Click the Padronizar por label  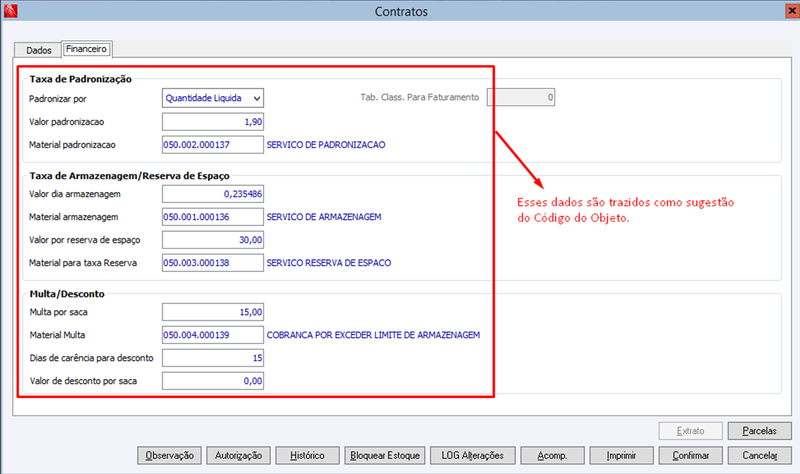click(58, 99)
